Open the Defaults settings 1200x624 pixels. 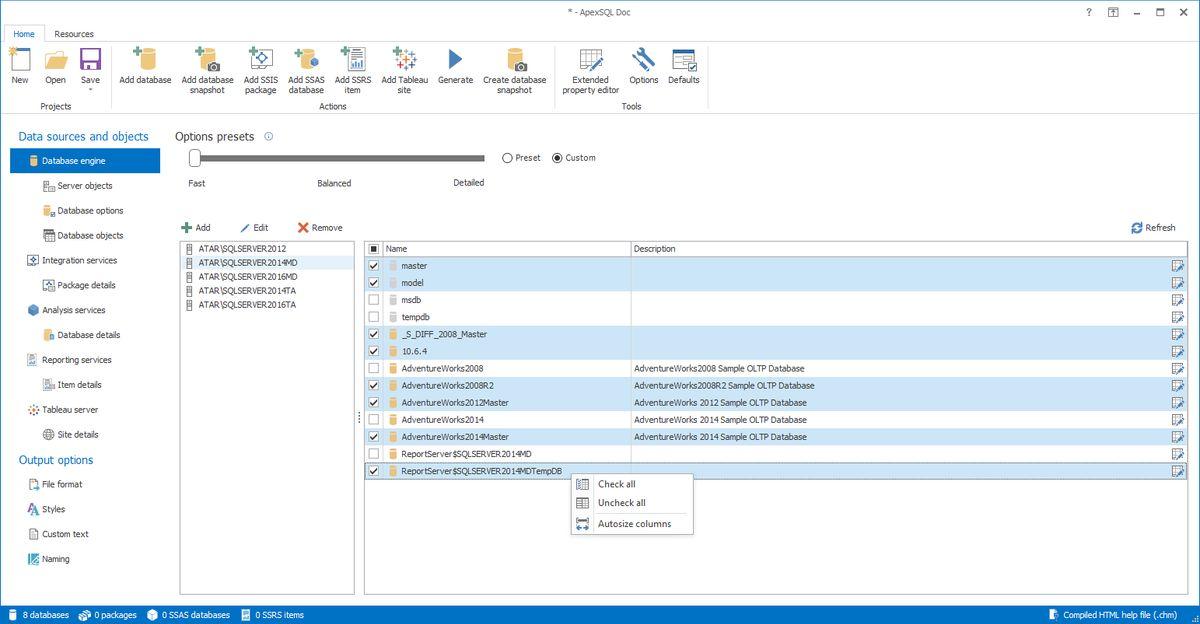pos(684,66)
